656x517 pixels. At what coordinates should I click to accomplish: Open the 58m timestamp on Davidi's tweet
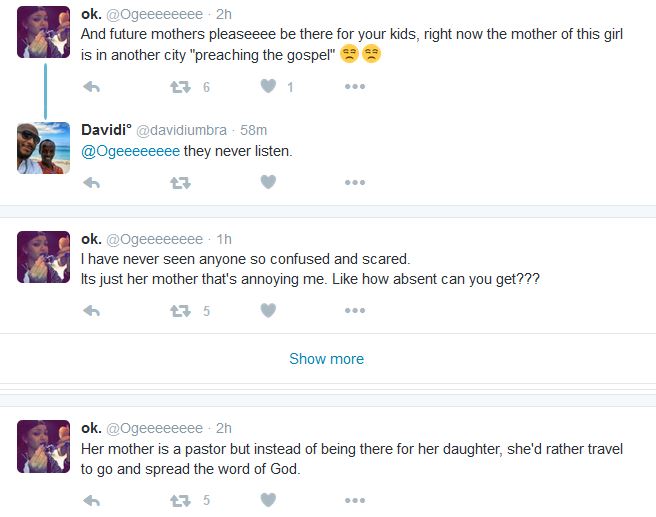coord(252,131)
